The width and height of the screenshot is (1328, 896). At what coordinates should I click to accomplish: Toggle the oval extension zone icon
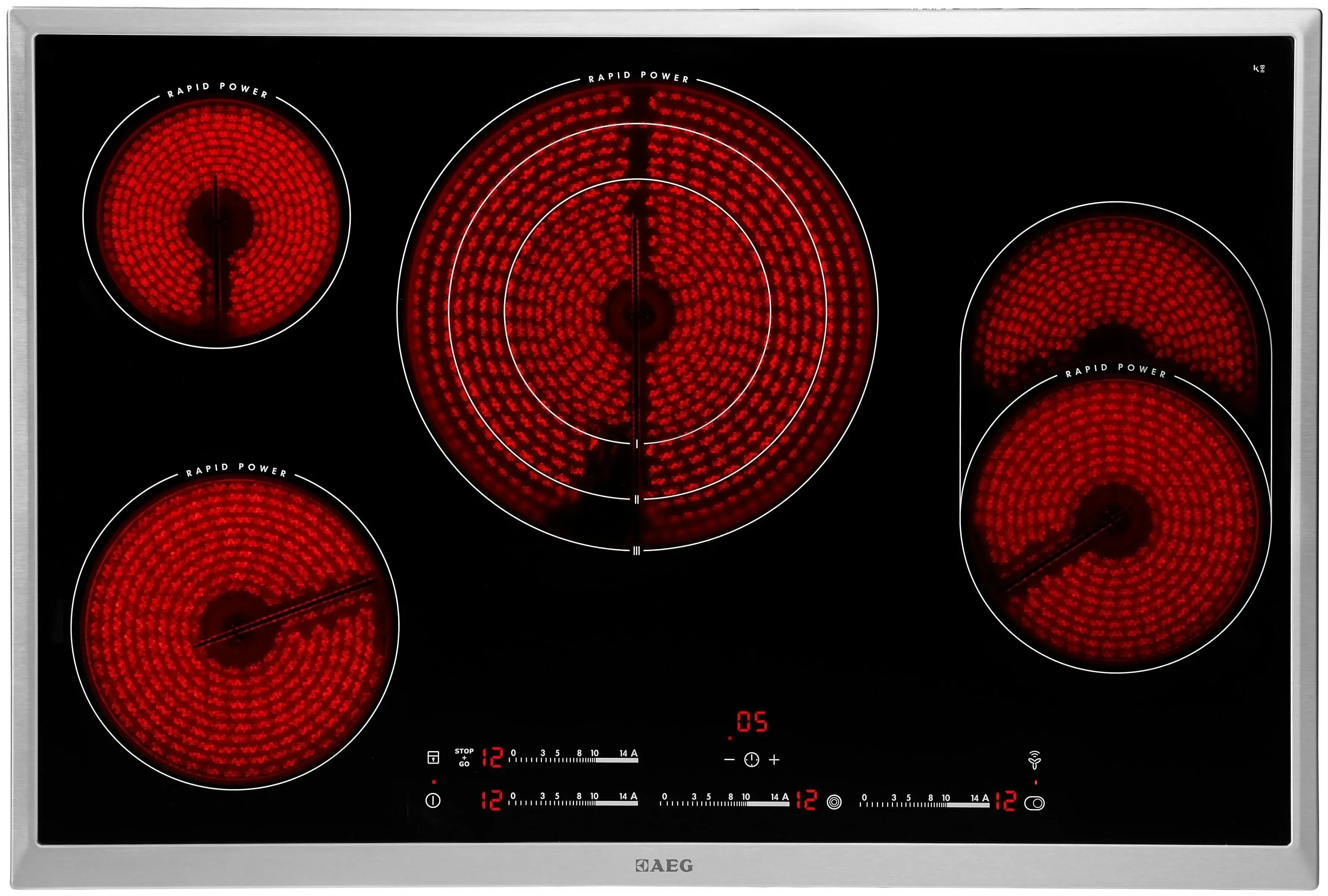click(1034, 804)
